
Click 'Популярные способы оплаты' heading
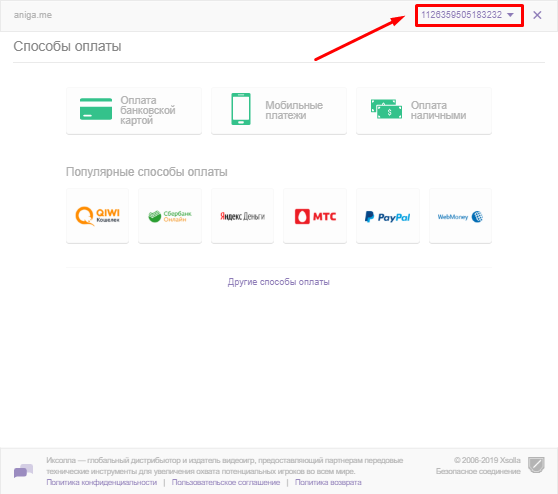pos(147,172)
